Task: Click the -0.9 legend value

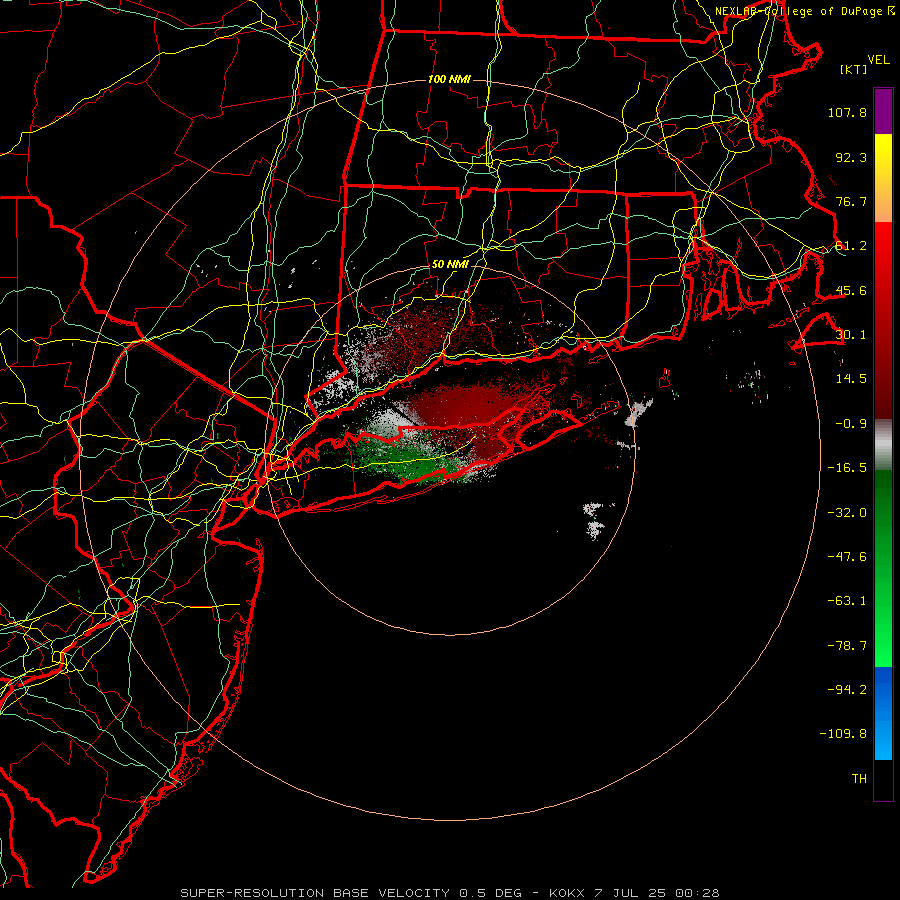Action: (851, 424)
